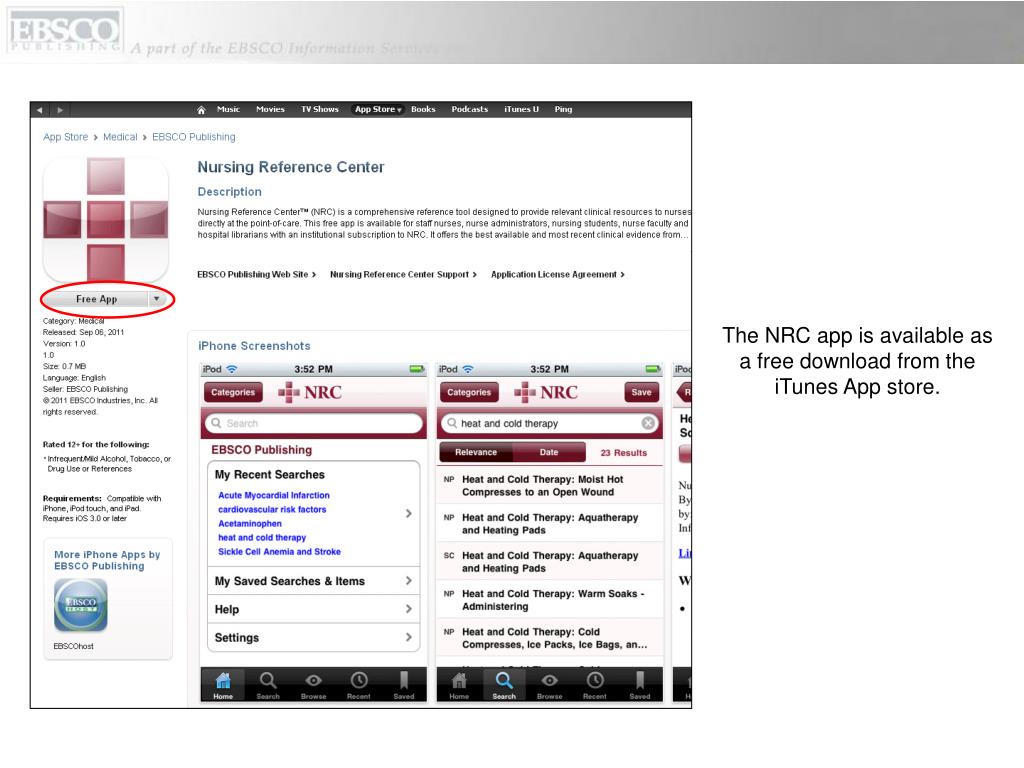The image size is (1024, 768).
Task: Select the Relevance sort toggle
Action: click(476, 452)
